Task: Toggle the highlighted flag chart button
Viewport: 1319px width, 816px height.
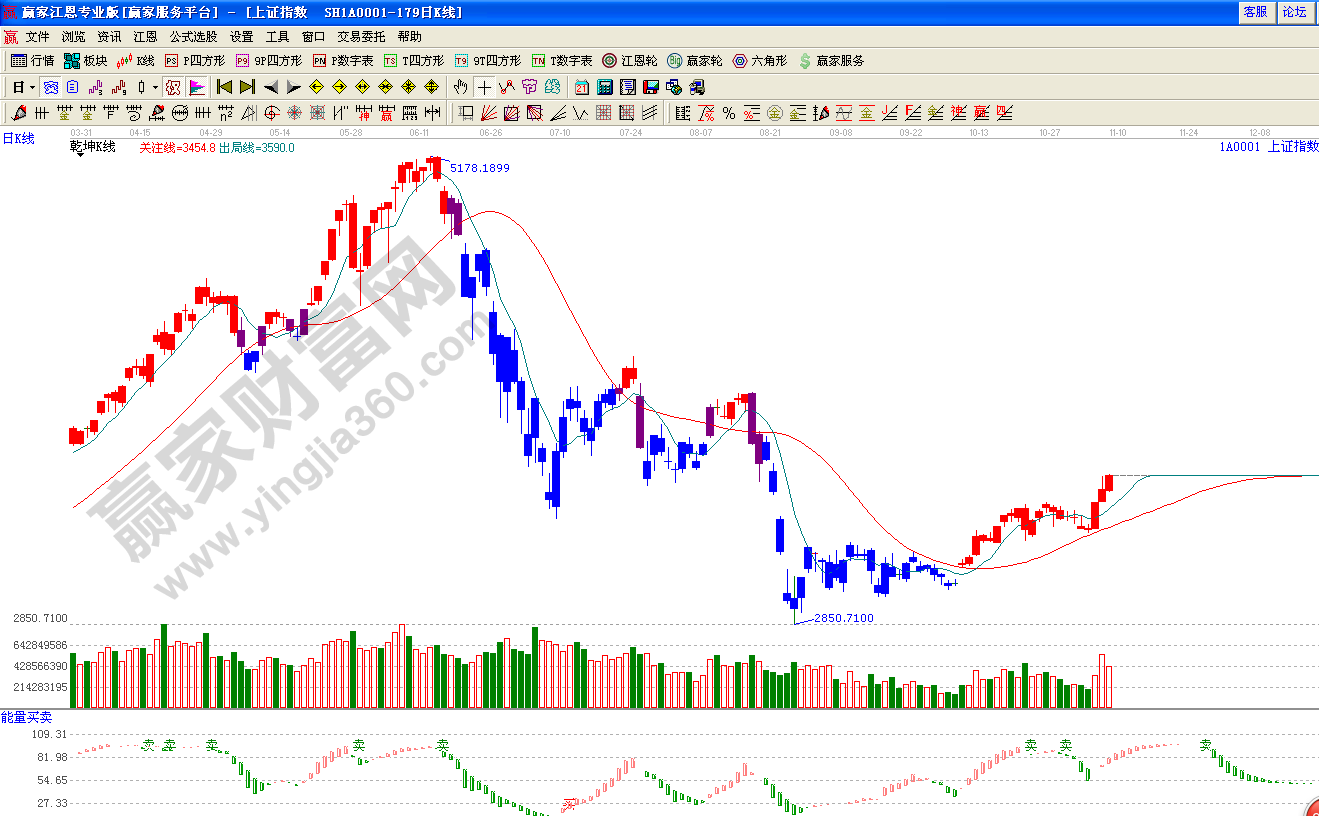Action: (x=197, y=87)
